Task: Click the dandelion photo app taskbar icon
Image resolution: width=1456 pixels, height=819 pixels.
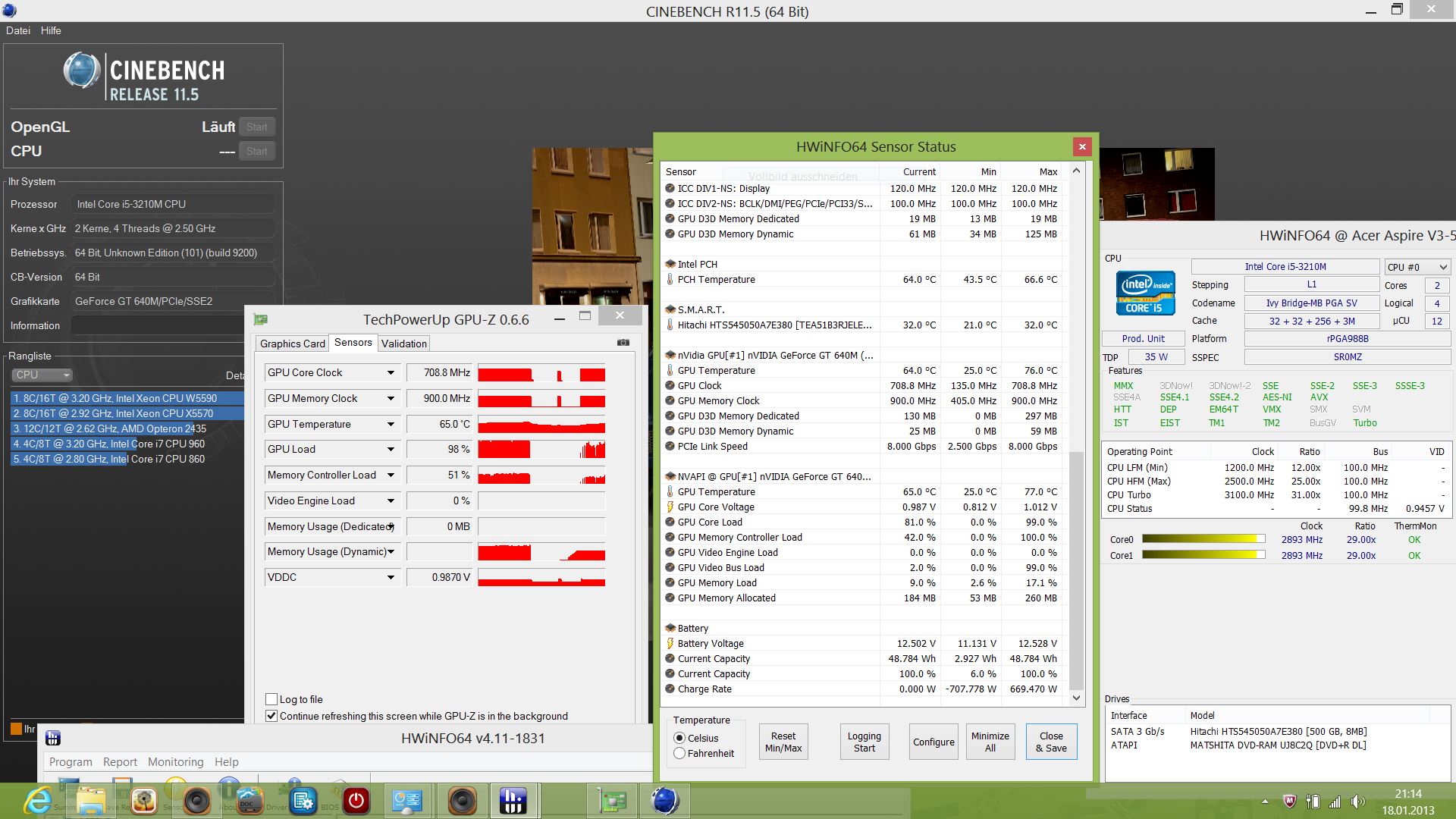Action: pyautogui.click(x=143, y=801)
